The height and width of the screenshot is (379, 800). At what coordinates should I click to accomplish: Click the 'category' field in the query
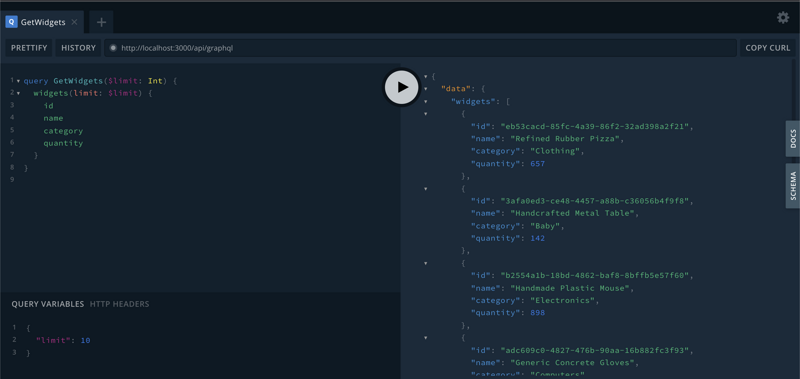63,131
